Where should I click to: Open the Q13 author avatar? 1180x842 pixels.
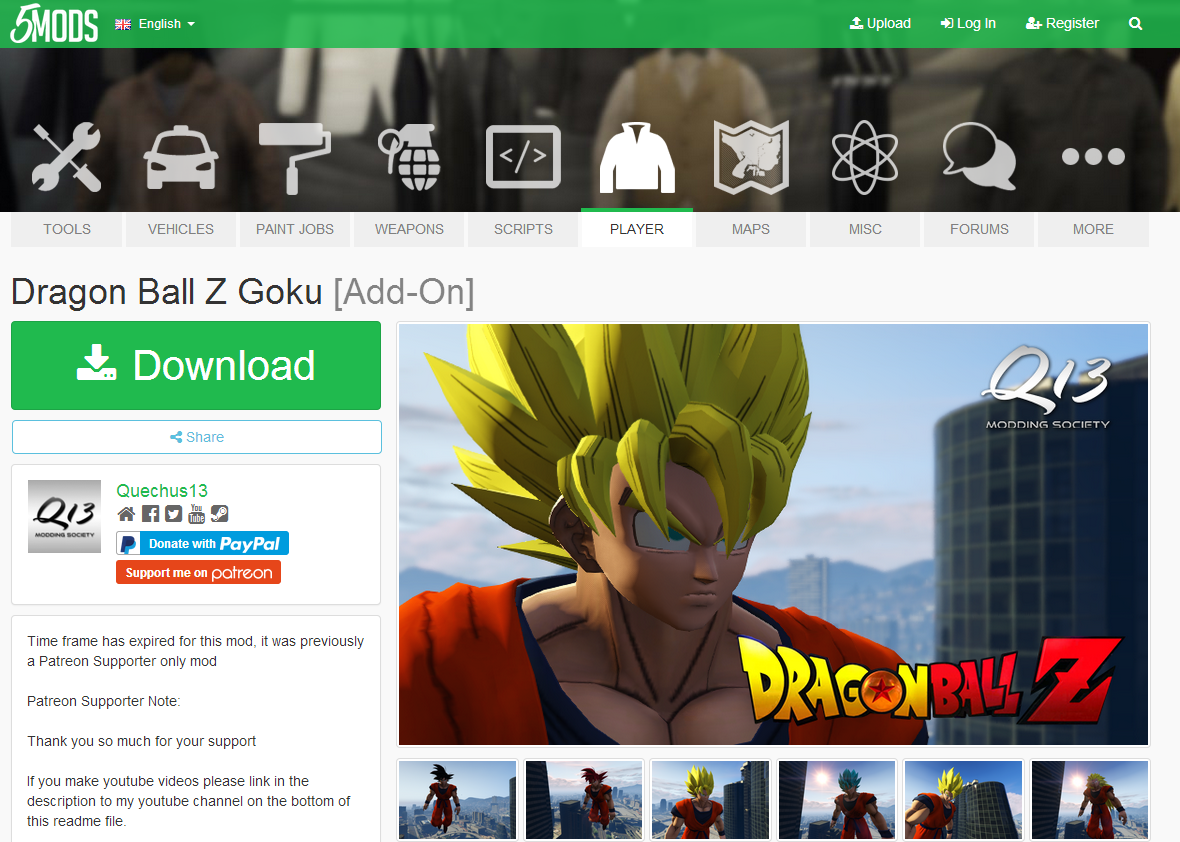pyautogui.click(x=65, y=516)
